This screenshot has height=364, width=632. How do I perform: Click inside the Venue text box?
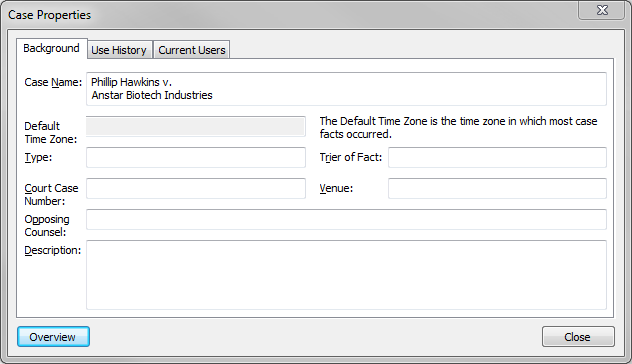tap(497, 188)
